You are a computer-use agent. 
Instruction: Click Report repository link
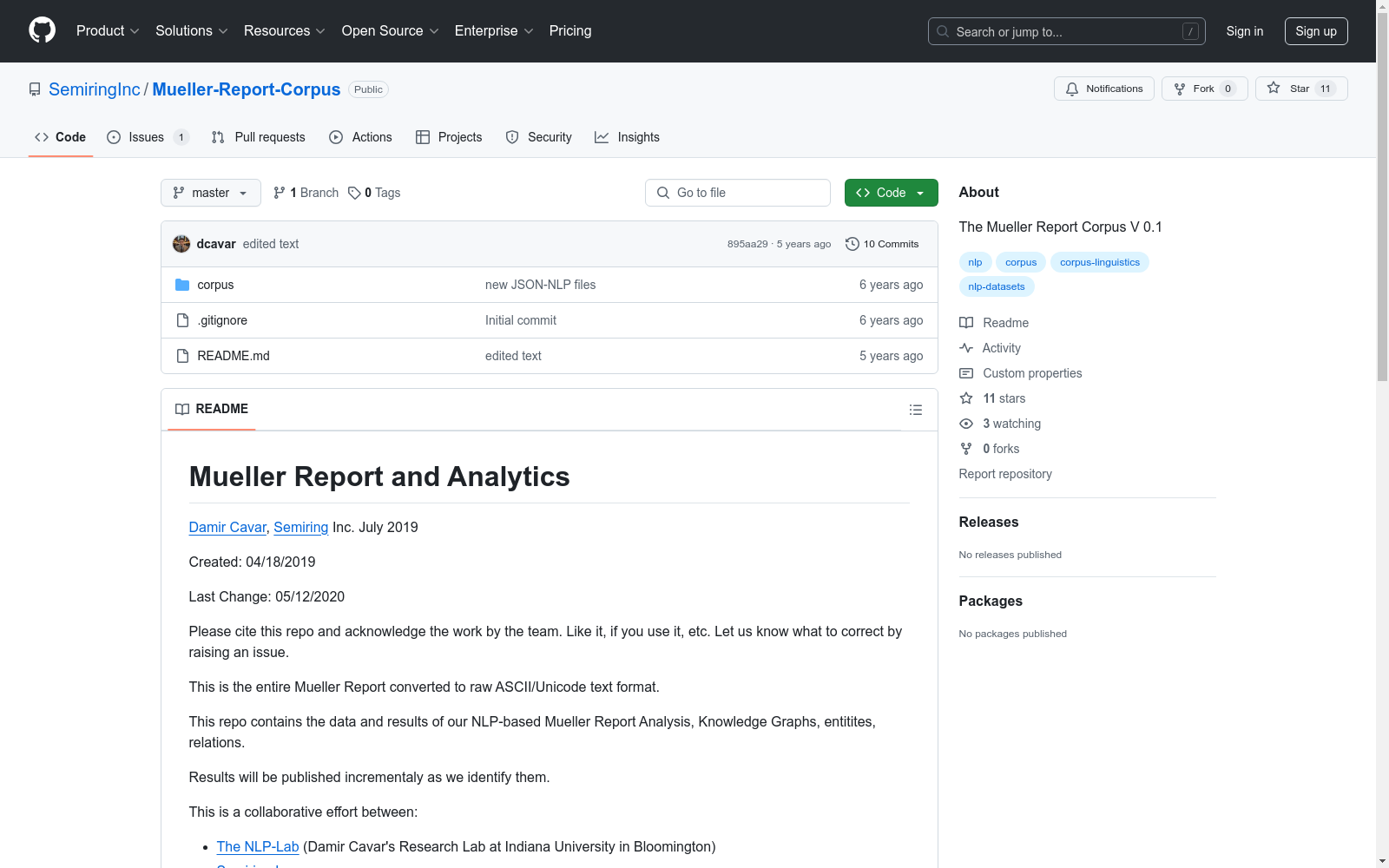point(1005,474)
